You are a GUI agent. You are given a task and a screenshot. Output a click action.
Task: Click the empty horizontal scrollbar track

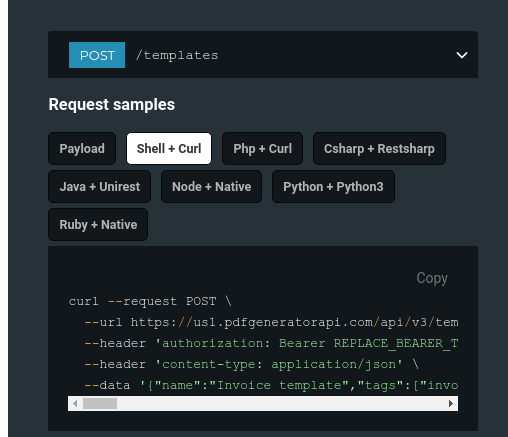[x=280, y=404]
